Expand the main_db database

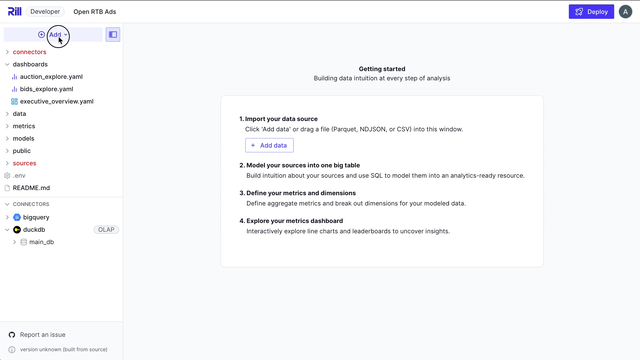pyautogui.click(x=14, y=242)
